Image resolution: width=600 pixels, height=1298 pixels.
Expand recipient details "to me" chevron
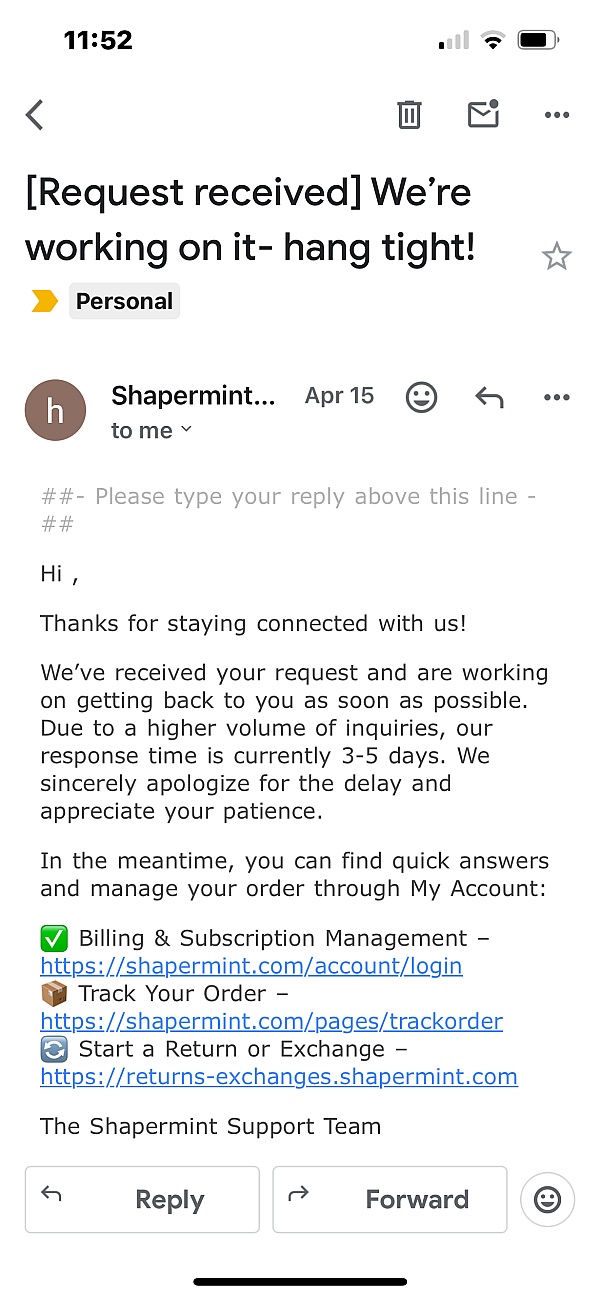pos(185,431)
